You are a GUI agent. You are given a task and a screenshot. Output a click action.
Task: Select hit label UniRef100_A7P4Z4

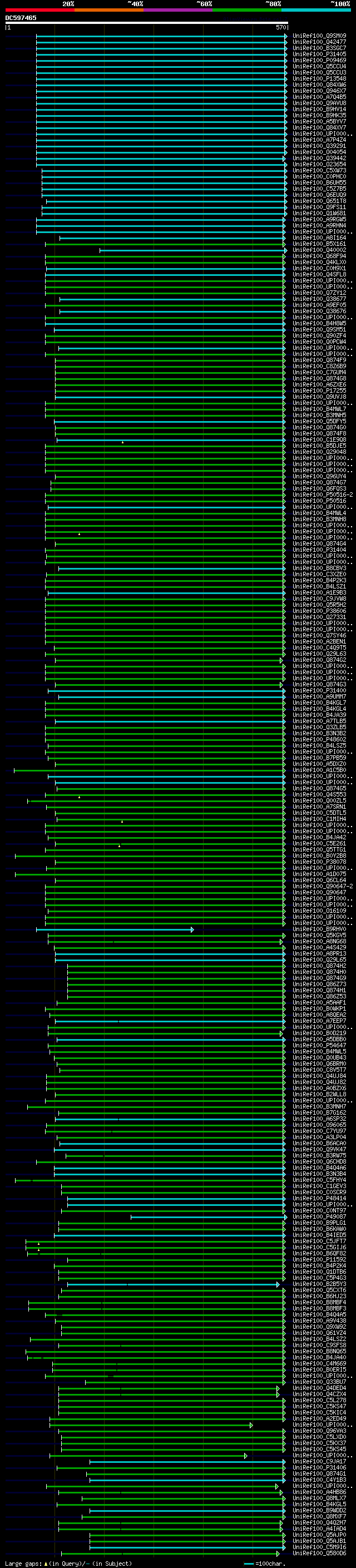click(x=319, y=140)
